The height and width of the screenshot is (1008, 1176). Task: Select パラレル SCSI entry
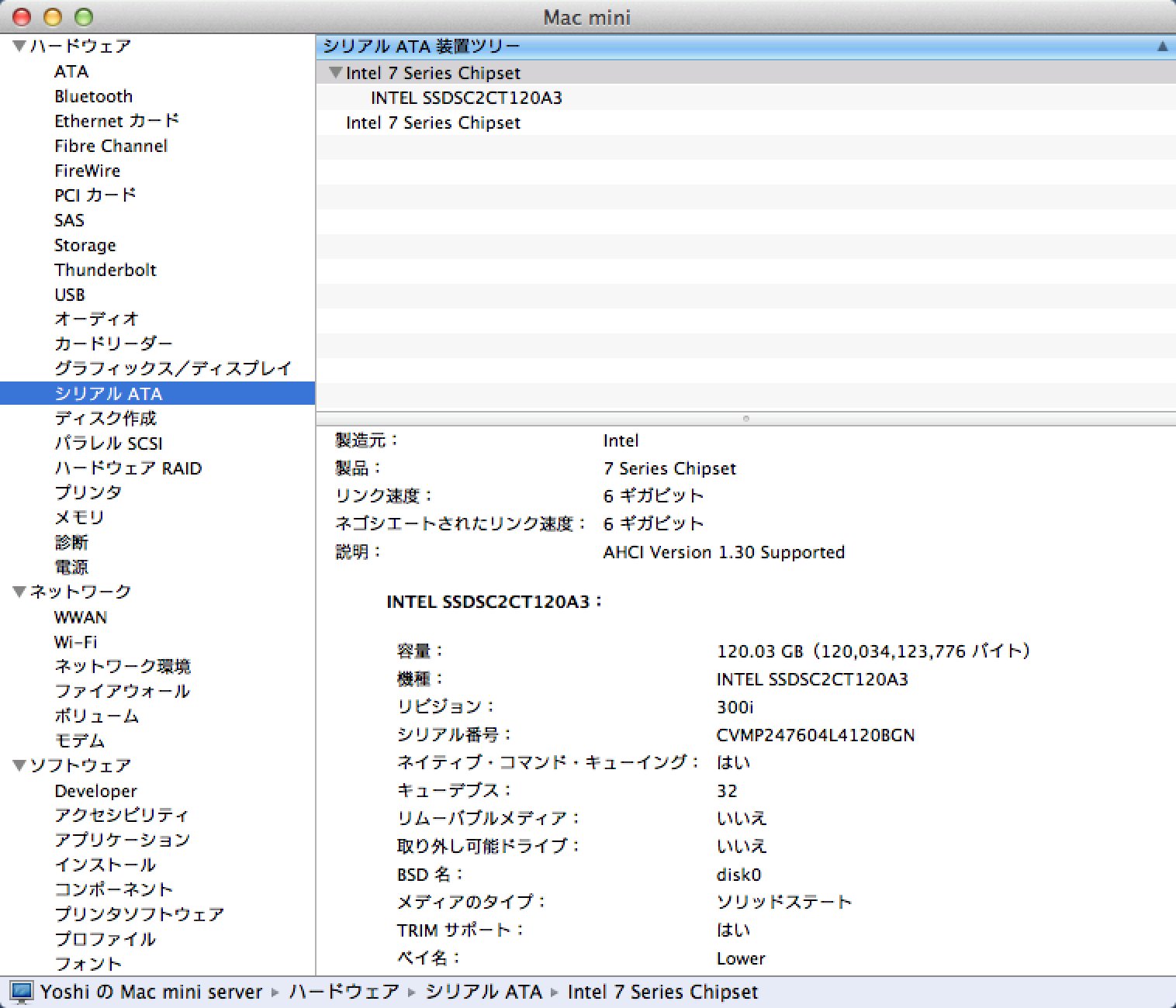click(x=109, y=444)
